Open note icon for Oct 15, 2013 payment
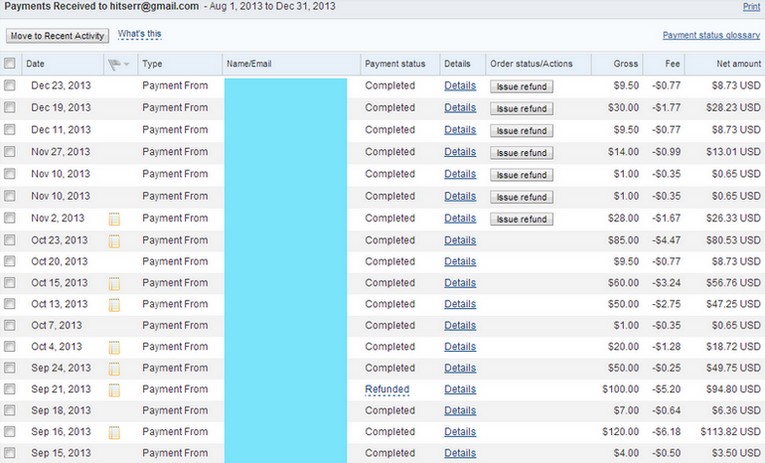The height and width of the screenshot is (463, 765). pyautogui.click(x=114, y=284)
